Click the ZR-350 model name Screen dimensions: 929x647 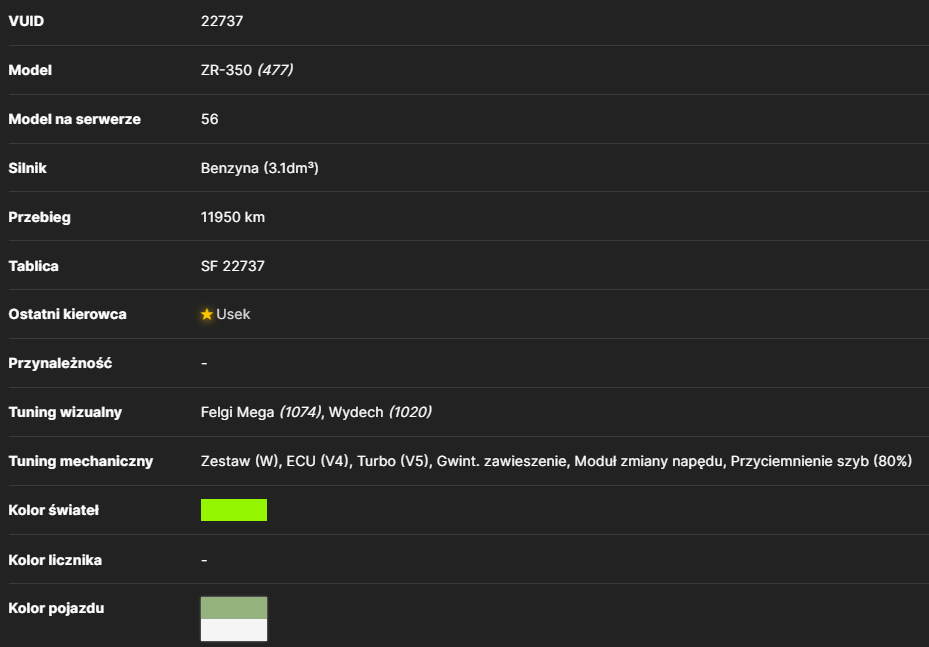click(x=226, y=70)
